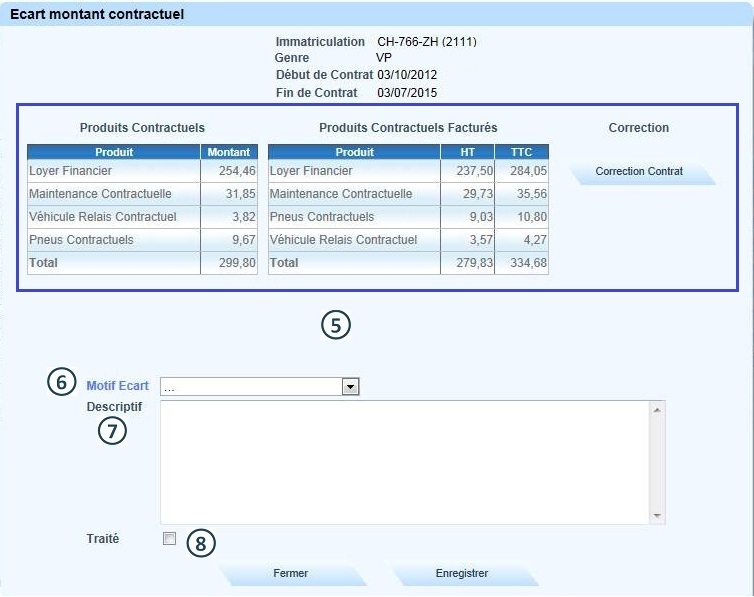Click the Correction Contrat button
The height and width of the screenshot is (597, 754).
tap(640, 172)
